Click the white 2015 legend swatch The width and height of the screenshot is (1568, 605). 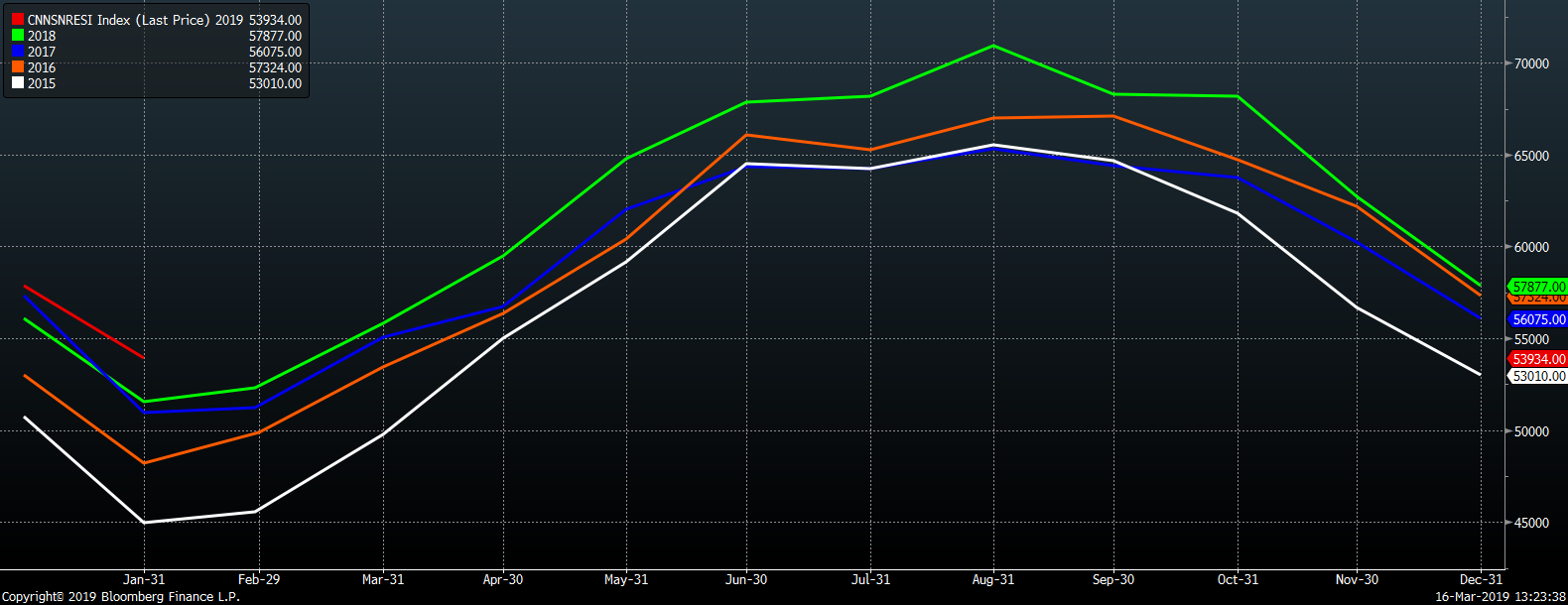click(x=18, y=83)
